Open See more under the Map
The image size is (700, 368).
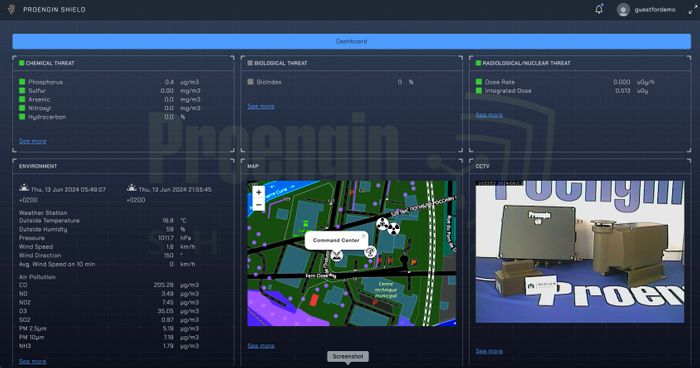(261, 346)
